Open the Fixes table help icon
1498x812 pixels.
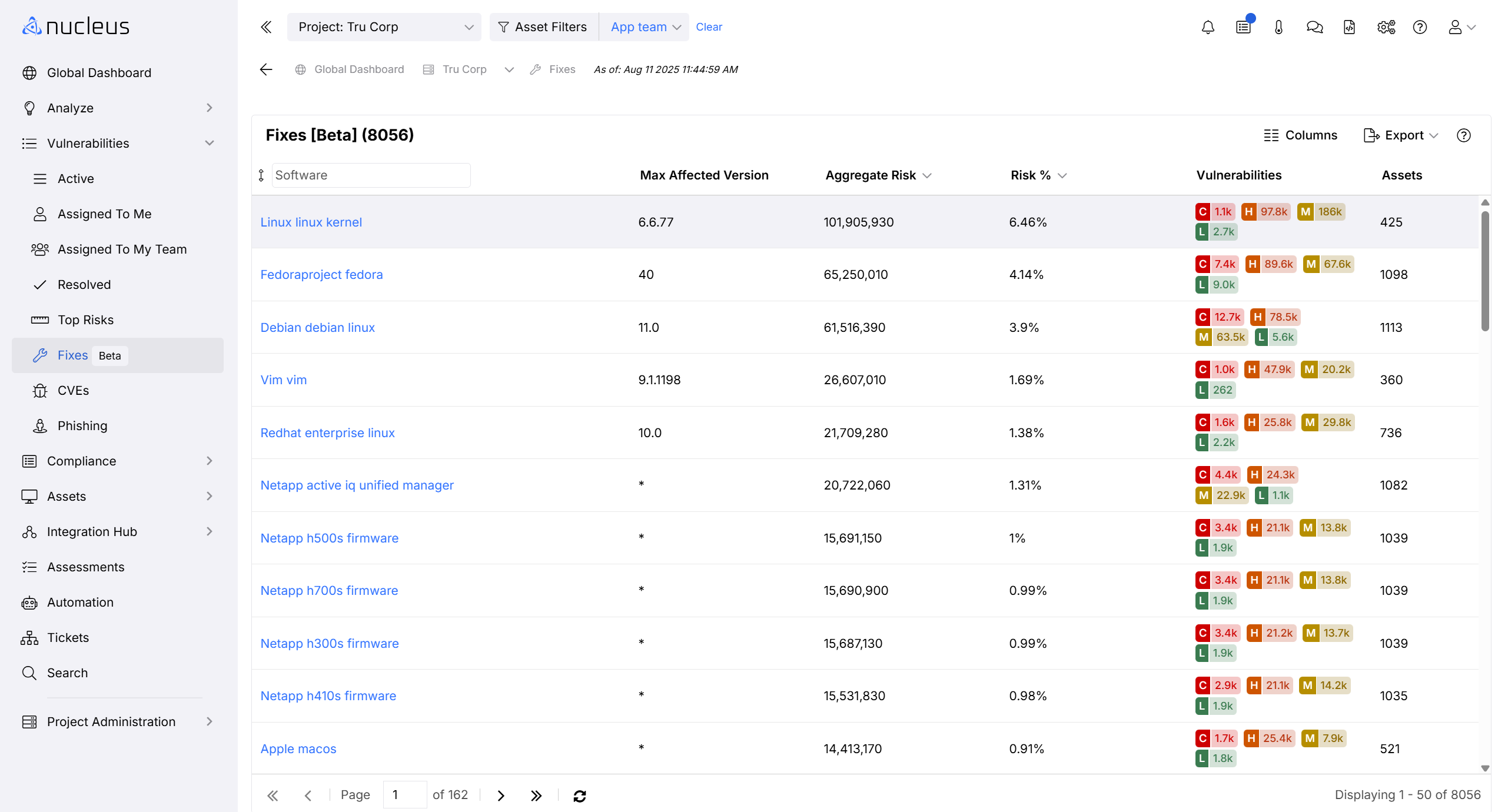(x=1463, y=136)
